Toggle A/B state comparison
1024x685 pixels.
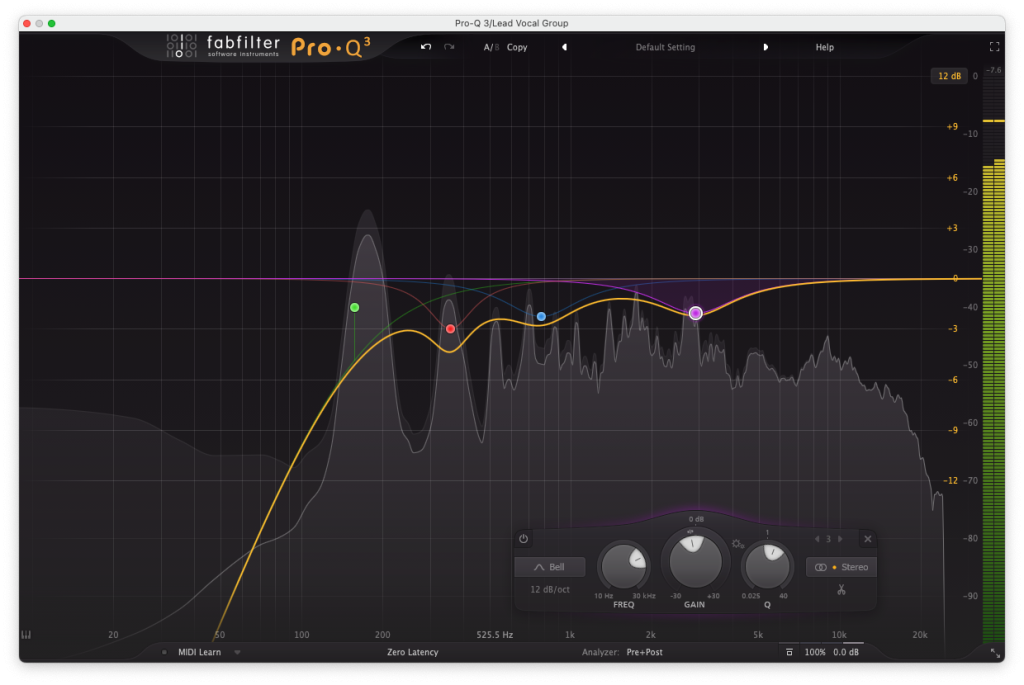click(x=491, y=47)
